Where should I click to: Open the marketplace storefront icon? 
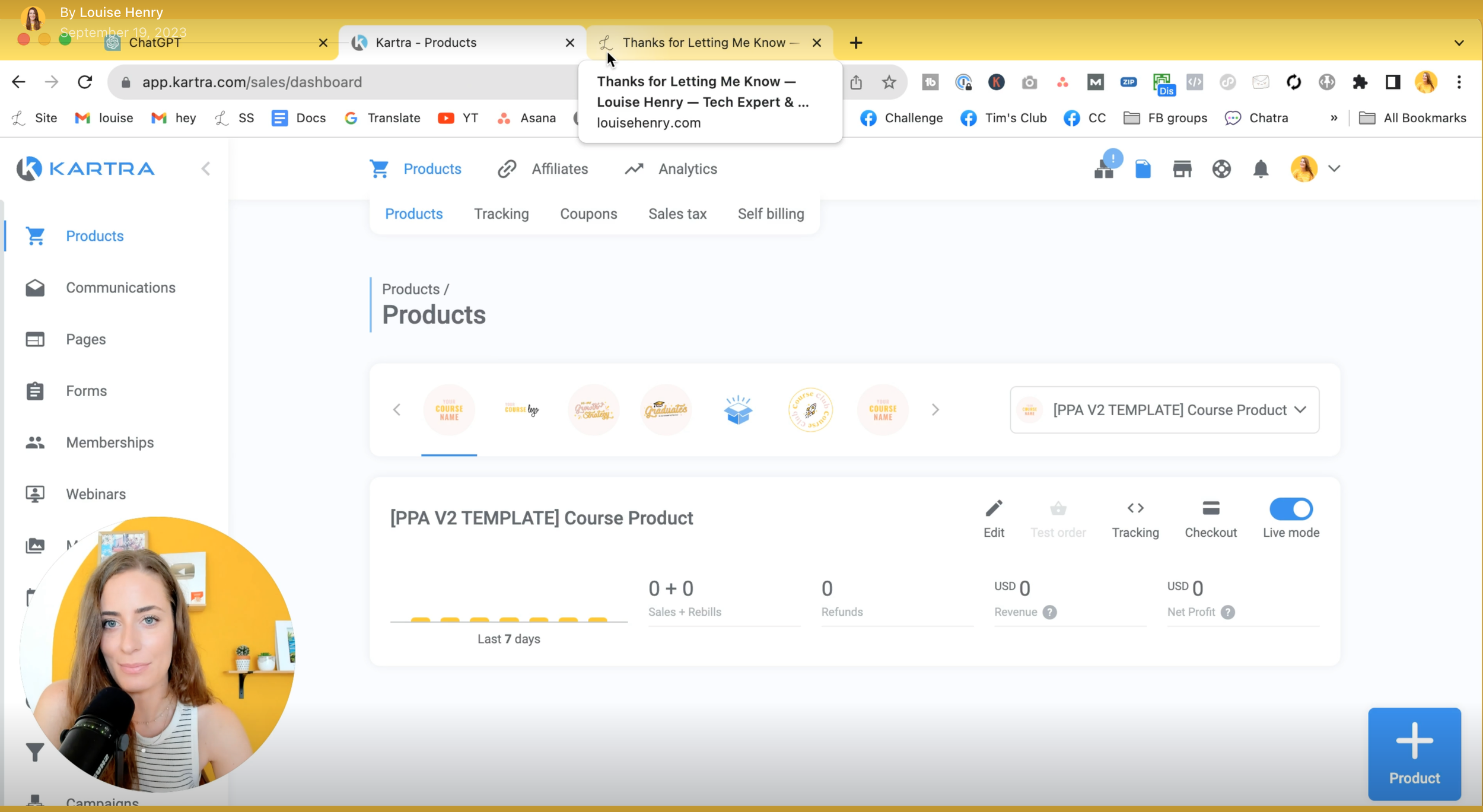(1182, 169)
